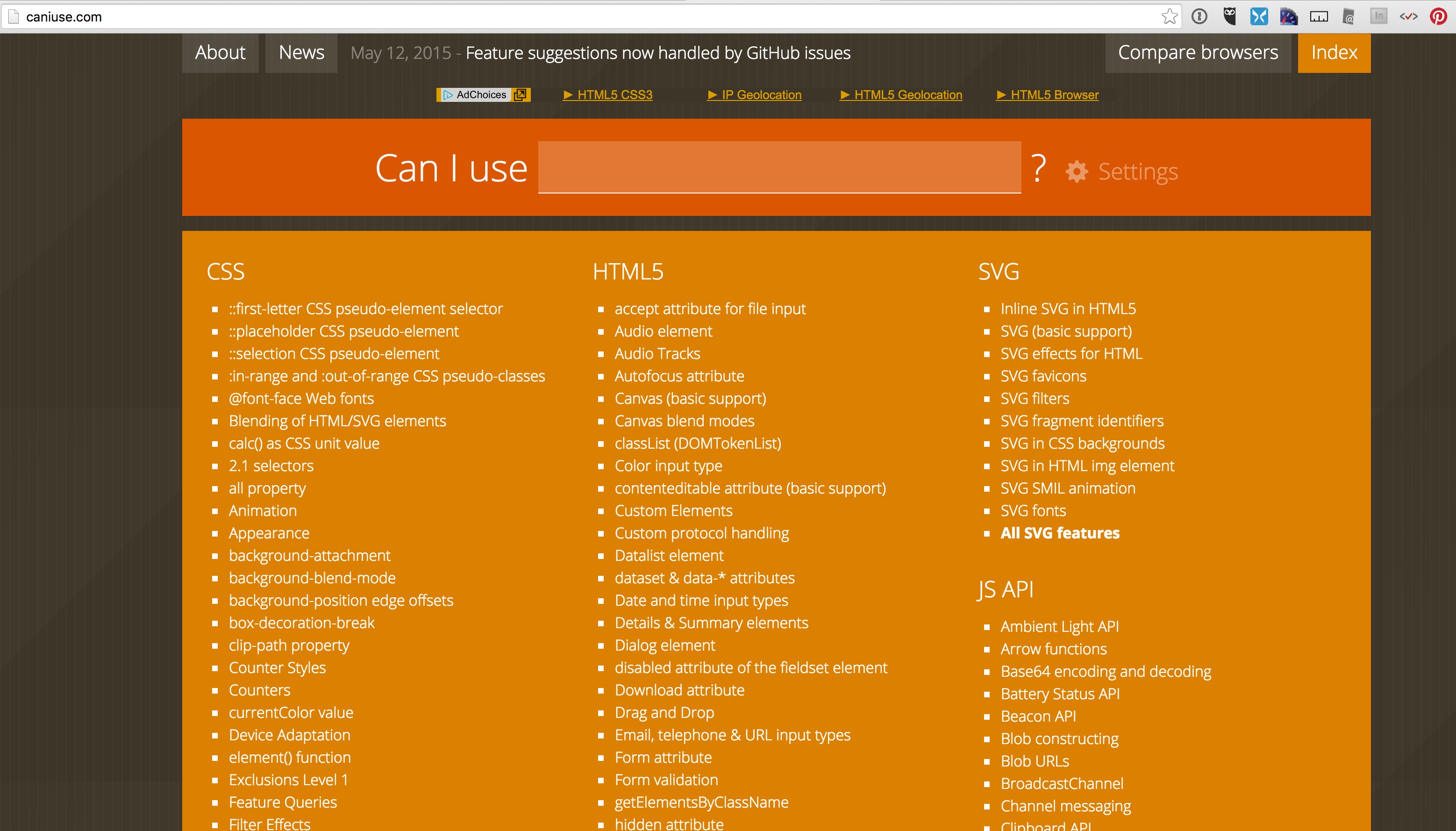
Task: Open ::placeholder CSS pseudo-element
Action: (343, 331)
